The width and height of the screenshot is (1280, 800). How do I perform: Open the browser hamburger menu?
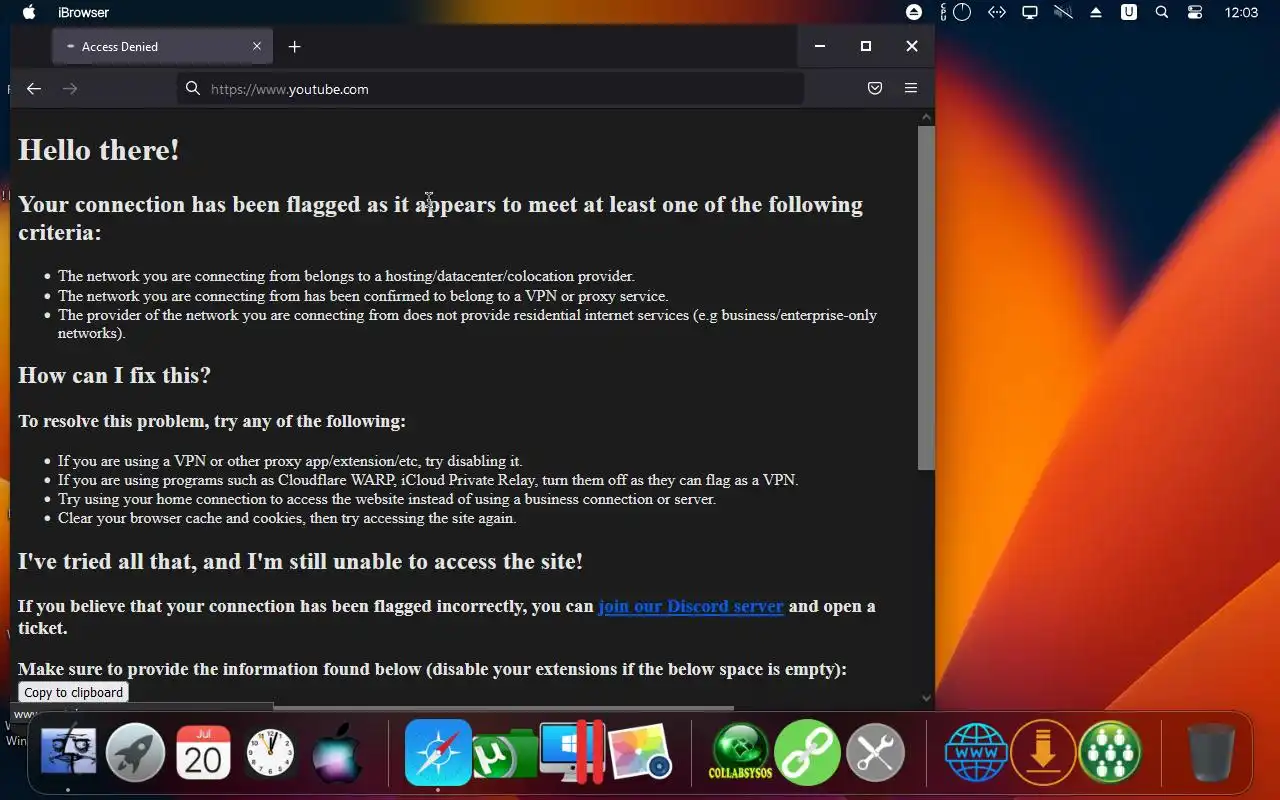tap(911, 88)
